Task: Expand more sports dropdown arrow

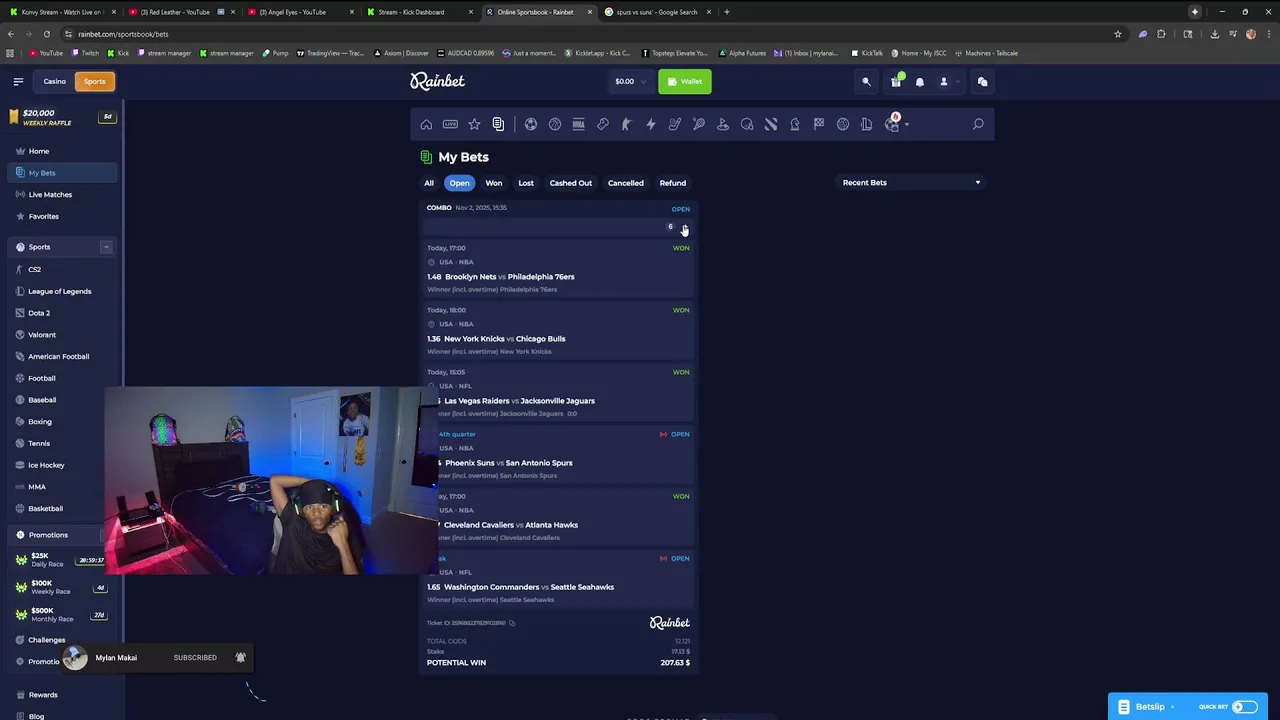Action: (906, 125)
